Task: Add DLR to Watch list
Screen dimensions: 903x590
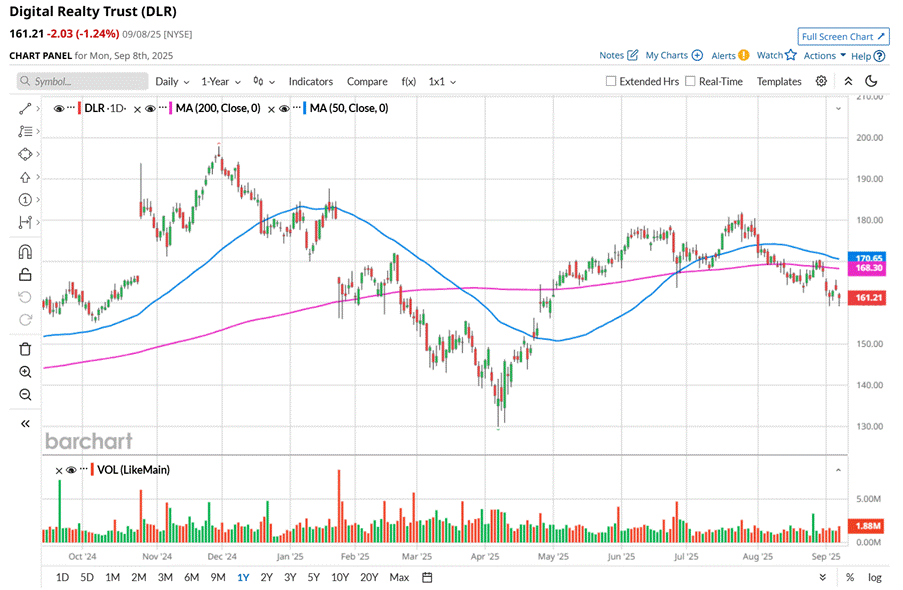Action: [x=776, y=55]
